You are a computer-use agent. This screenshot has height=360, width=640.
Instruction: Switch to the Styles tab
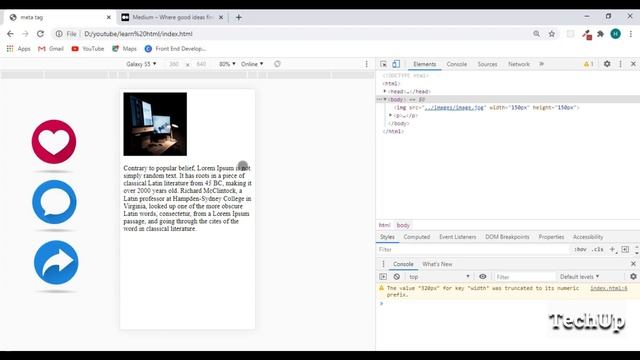(x=387, y=237)
